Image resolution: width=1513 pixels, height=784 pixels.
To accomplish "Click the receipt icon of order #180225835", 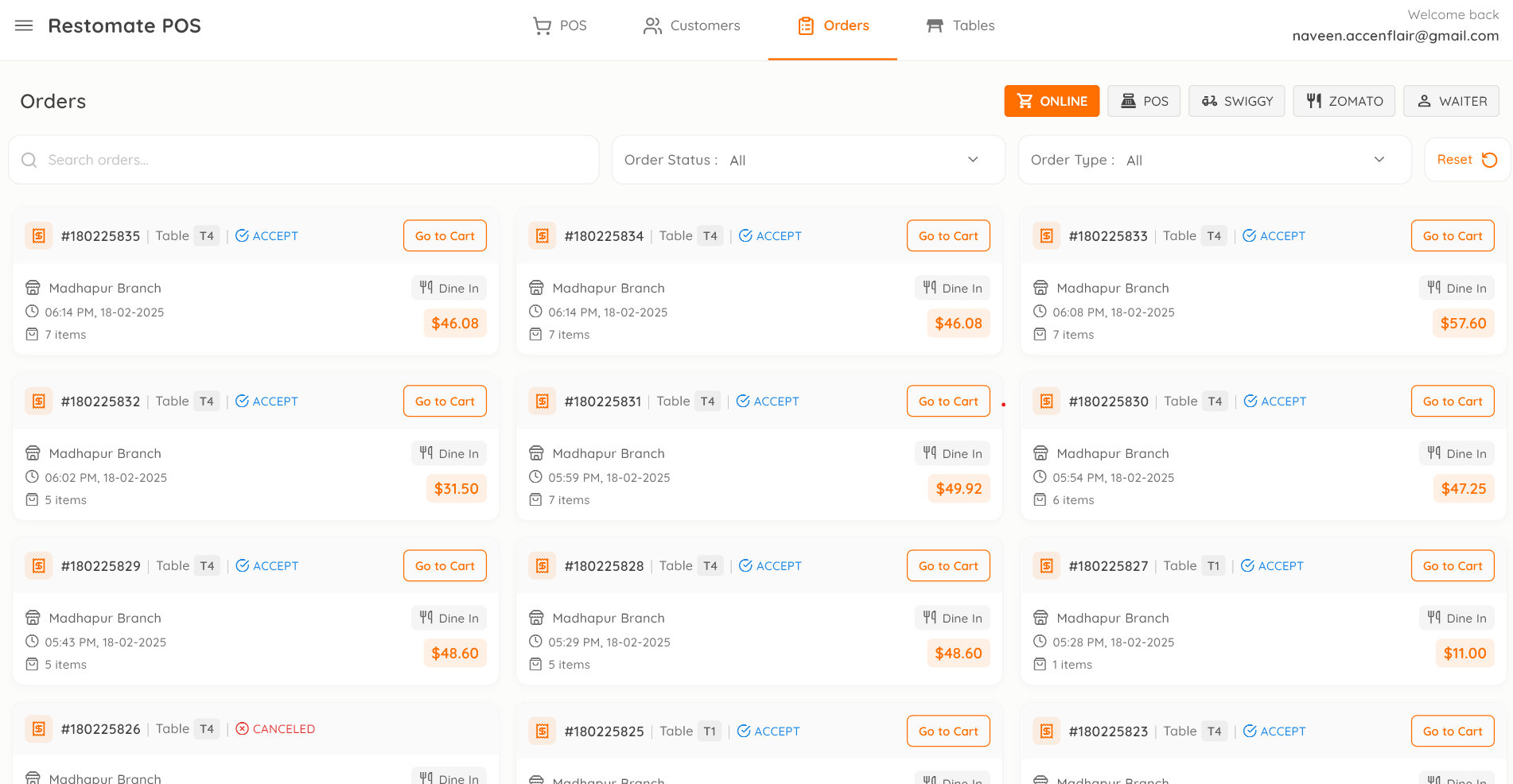I will coord(38,235).
